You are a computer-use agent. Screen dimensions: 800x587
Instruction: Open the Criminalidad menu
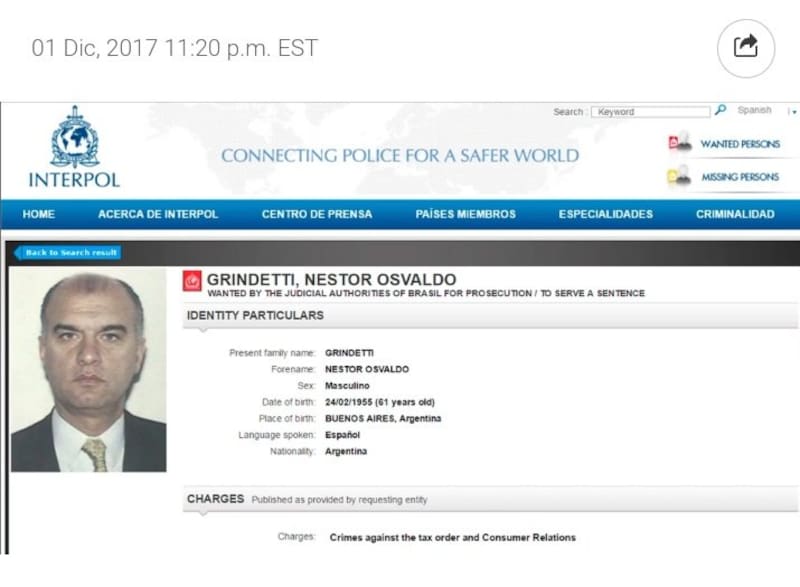click(x=735, y=214)
